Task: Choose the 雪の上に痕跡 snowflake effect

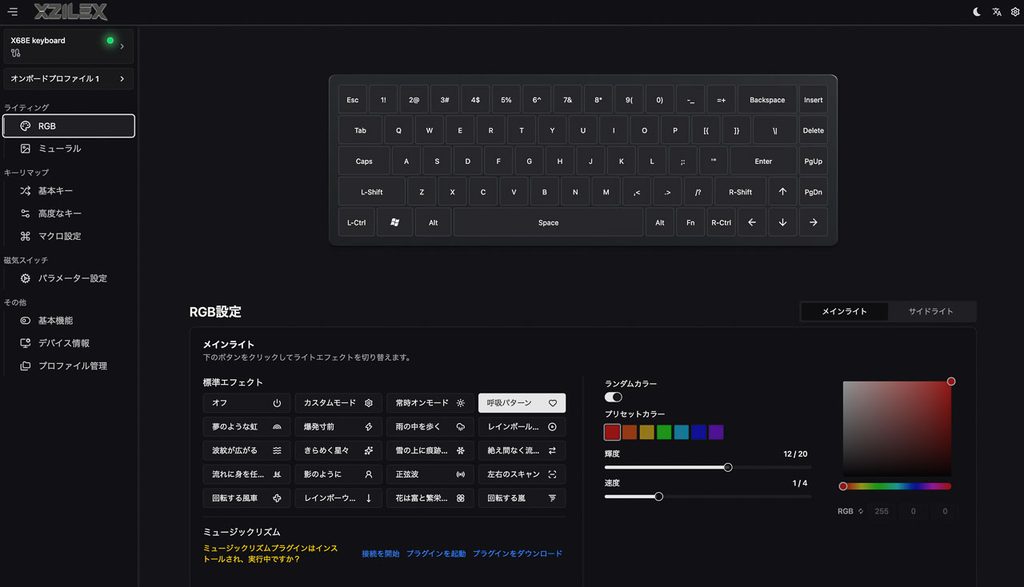Action: point(430,451)
